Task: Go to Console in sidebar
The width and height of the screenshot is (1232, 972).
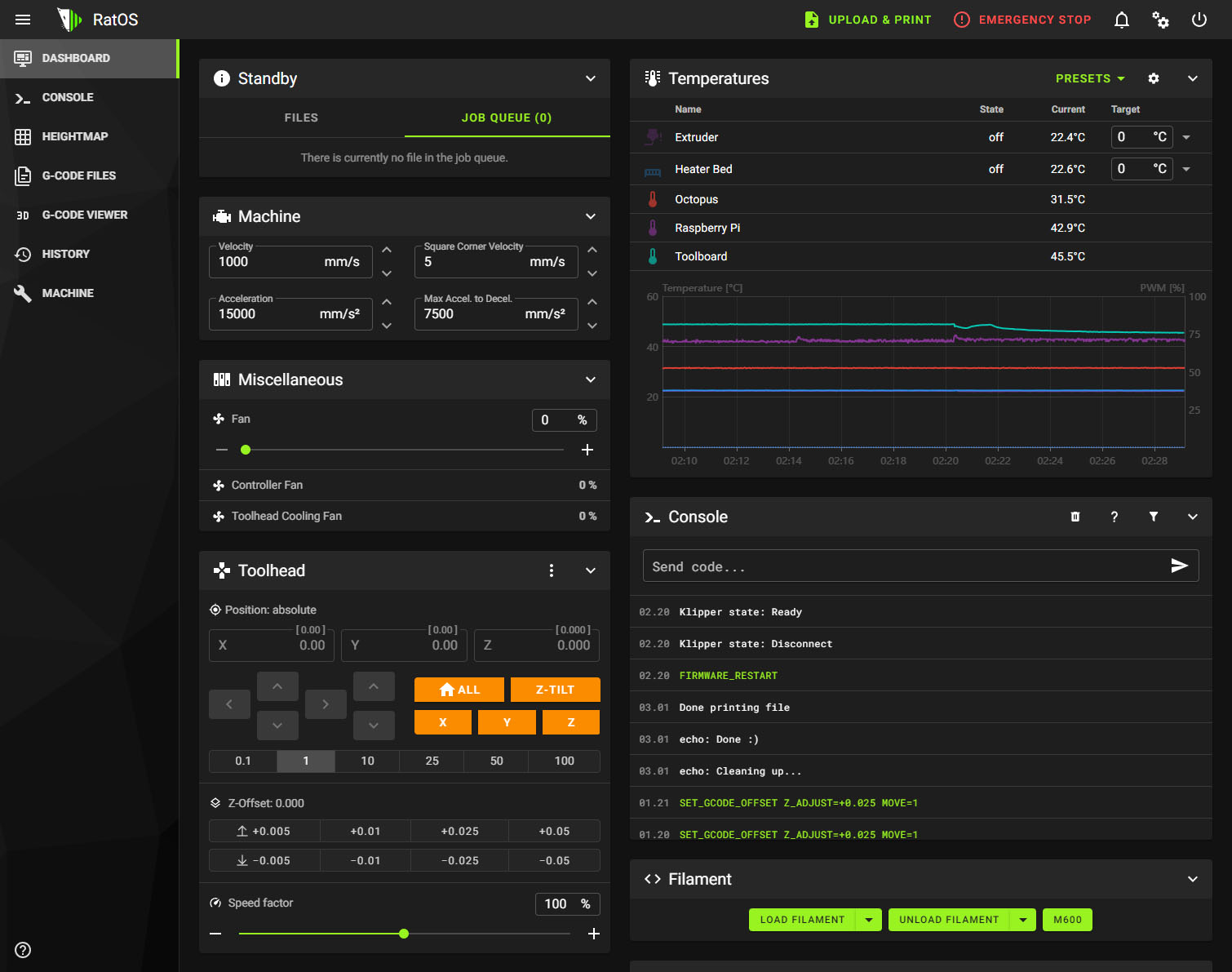Action: [x=89, y=97]
